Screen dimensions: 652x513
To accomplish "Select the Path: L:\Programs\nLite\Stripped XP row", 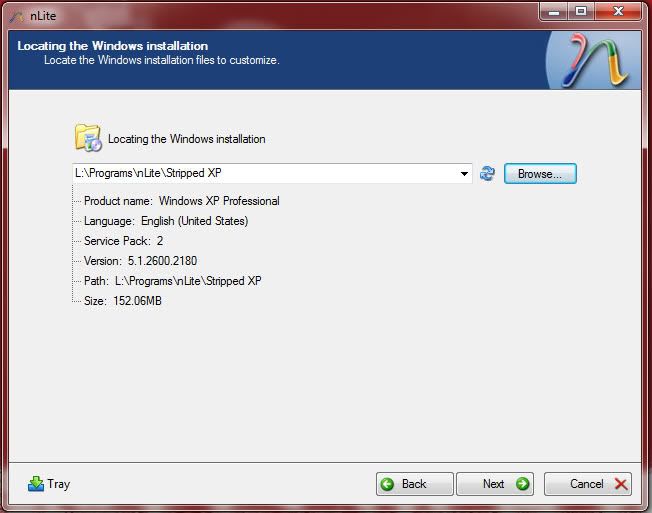I will click(x=173, y=281).
